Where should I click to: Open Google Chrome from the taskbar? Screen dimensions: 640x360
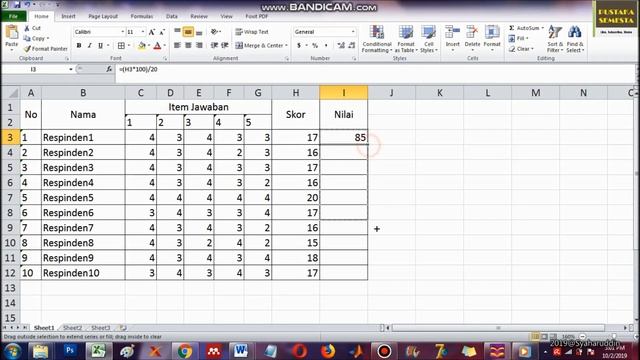[x=184, y=351]
